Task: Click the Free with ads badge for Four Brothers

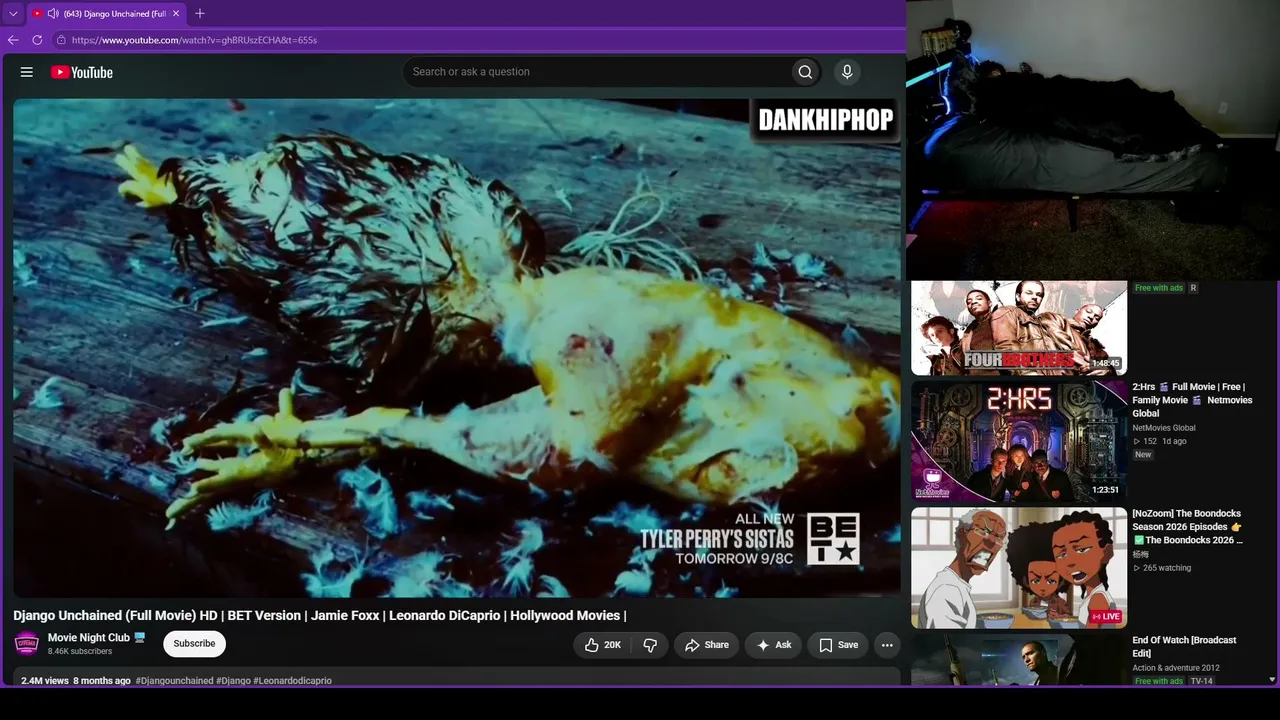Action: coord(1159,288)
